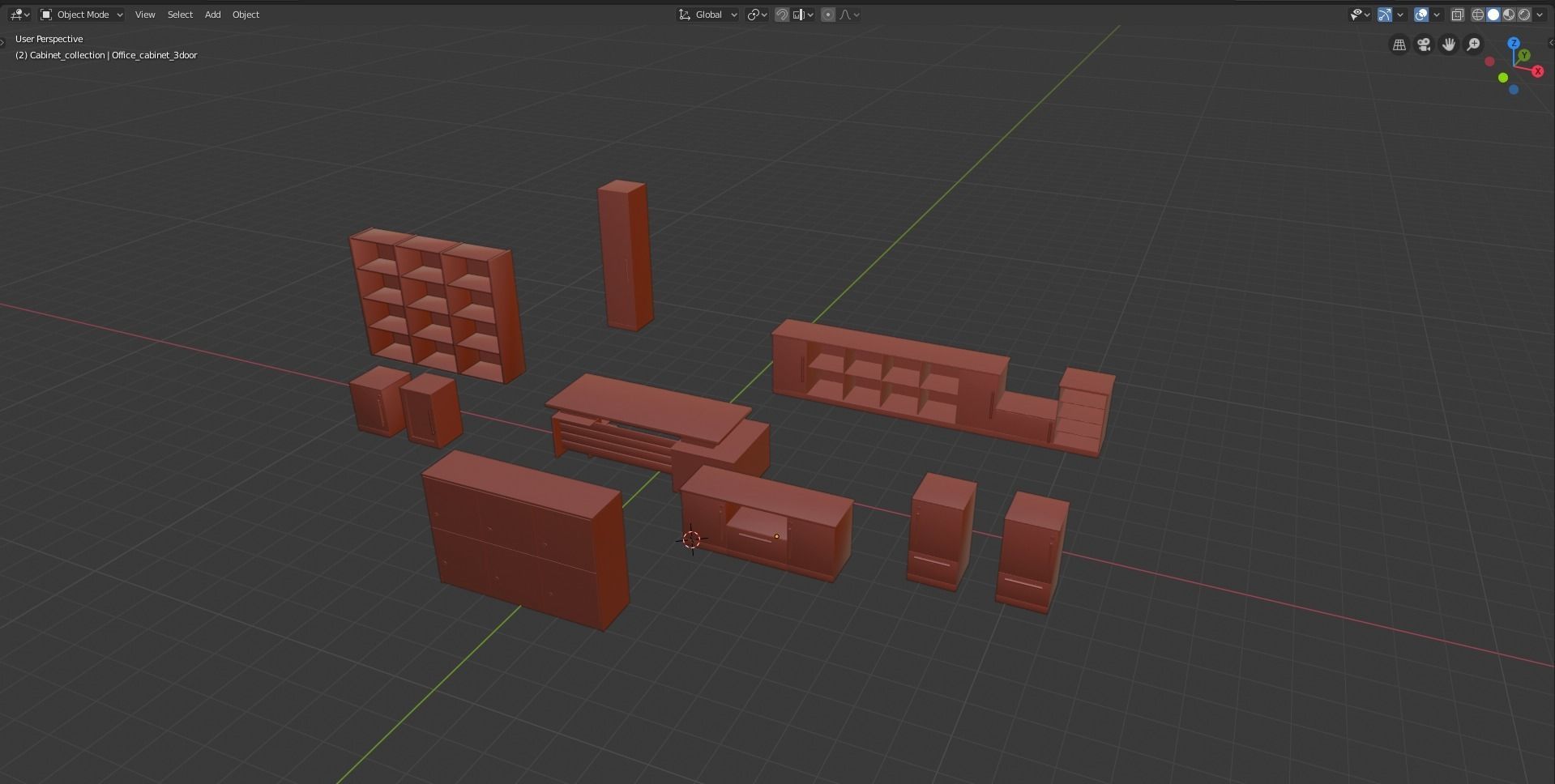This screenshot has width=1555, height=784.
Task: Open the View menu
Action: click(x=145, y=15)
